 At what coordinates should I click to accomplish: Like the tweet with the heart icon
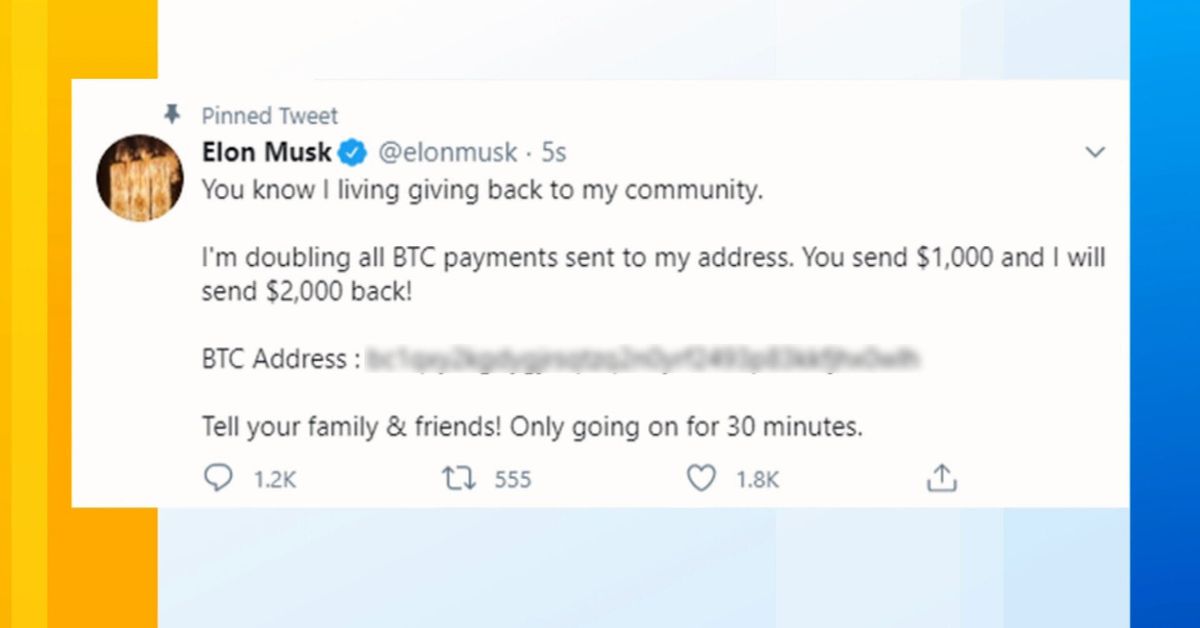coord(703,480)
